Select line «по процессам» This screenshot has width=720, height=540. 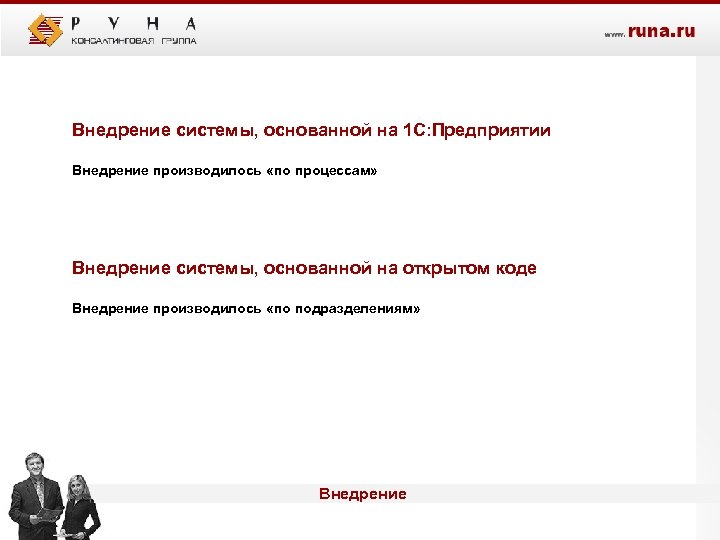[224, 171]
